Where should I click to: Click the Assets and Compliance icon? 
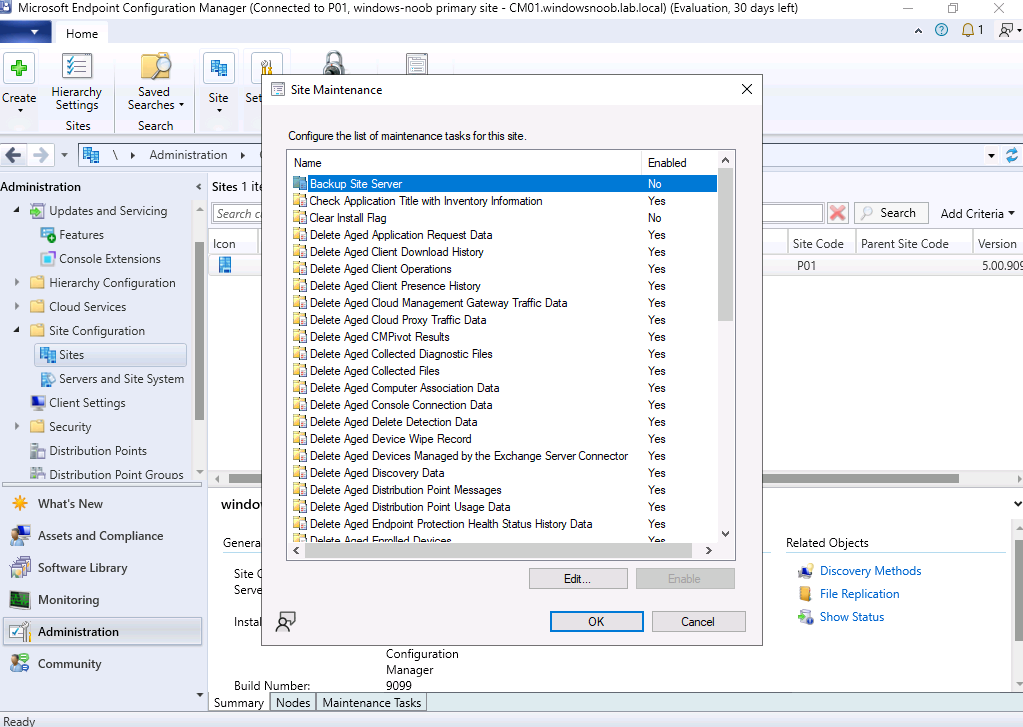point(20,535)
